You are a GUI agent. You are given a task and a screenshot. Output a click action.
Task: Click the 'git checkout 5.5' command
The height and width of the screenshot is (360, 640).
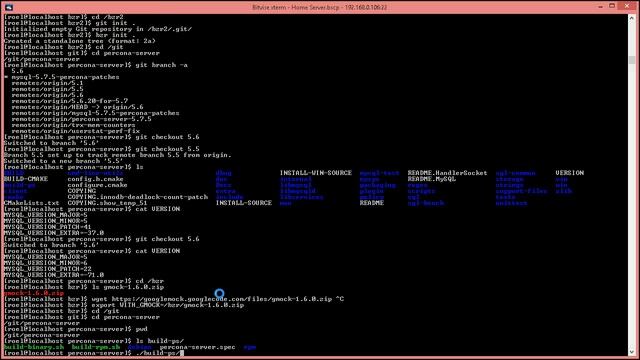167,149
